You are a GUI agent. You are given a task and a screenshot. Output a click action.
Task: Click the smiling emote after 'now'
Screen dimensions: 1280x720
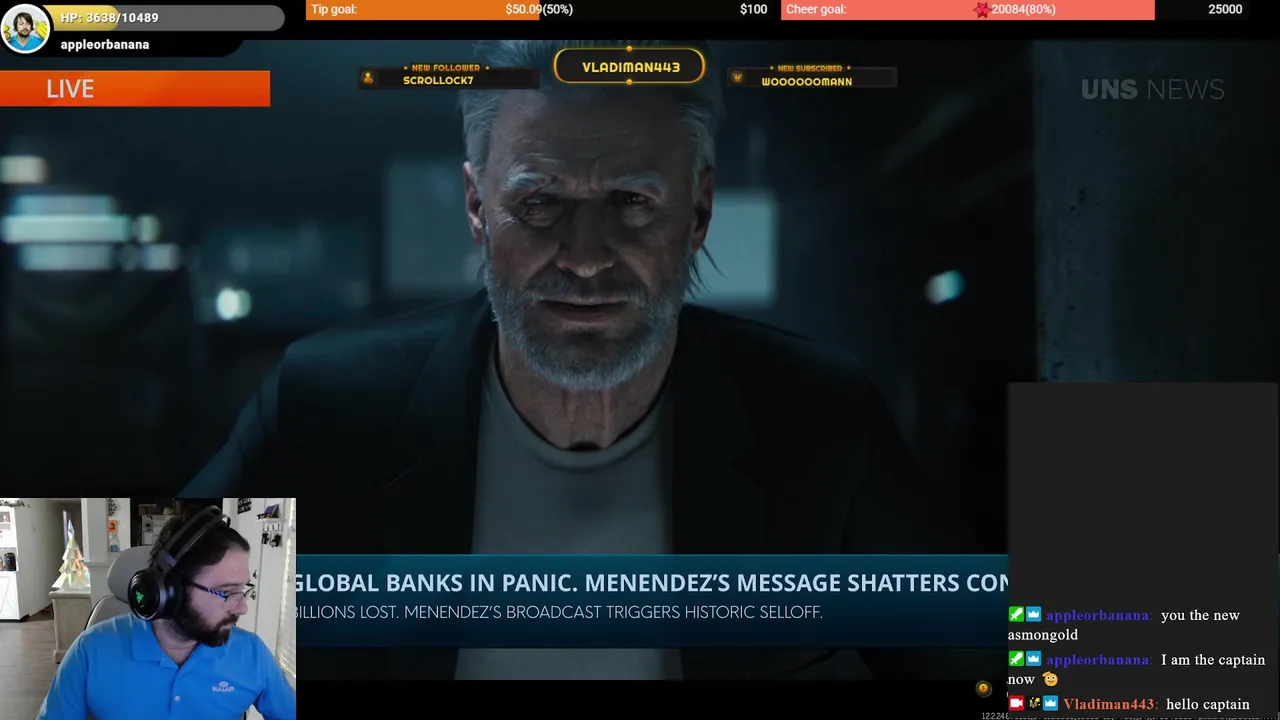1050,679
